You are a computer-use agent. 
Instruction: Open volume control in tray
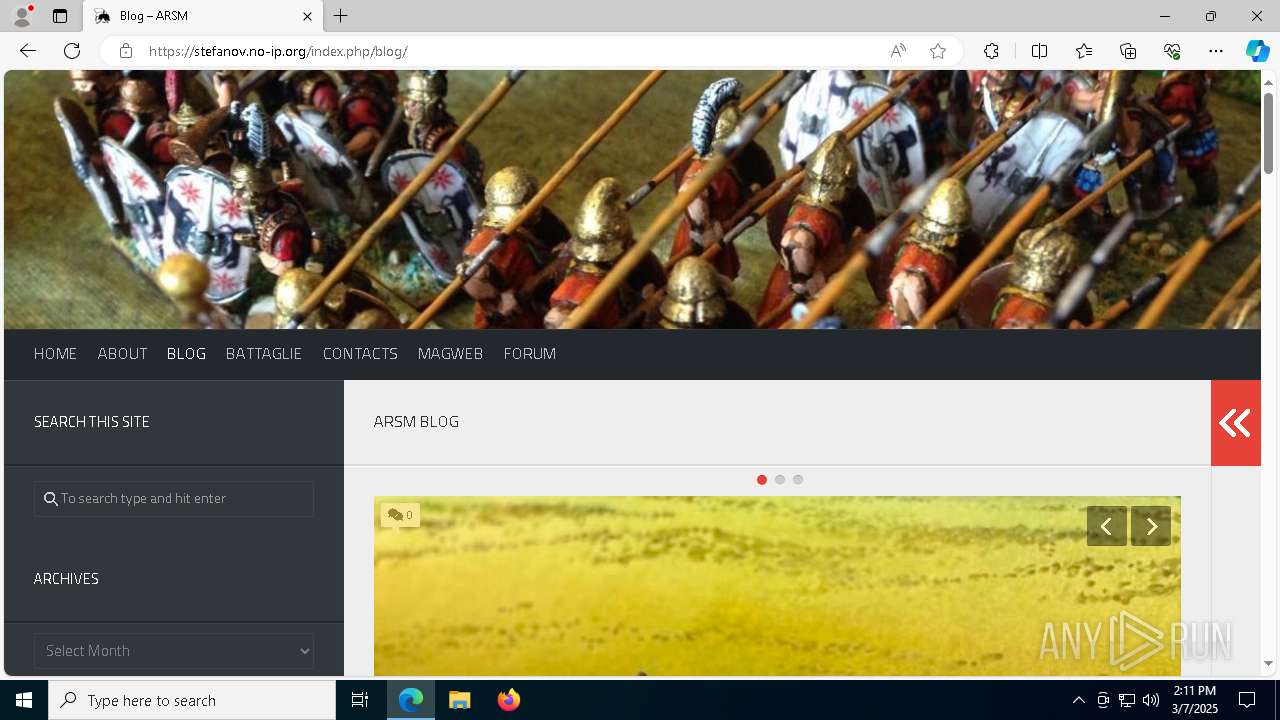point(1151,700)
